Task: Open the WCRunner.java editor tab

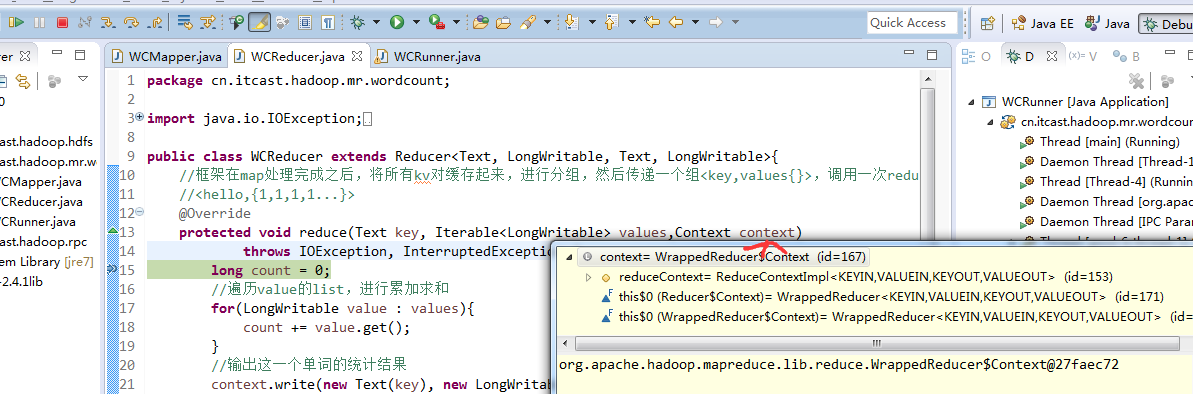Action: (x=428, y=56)
